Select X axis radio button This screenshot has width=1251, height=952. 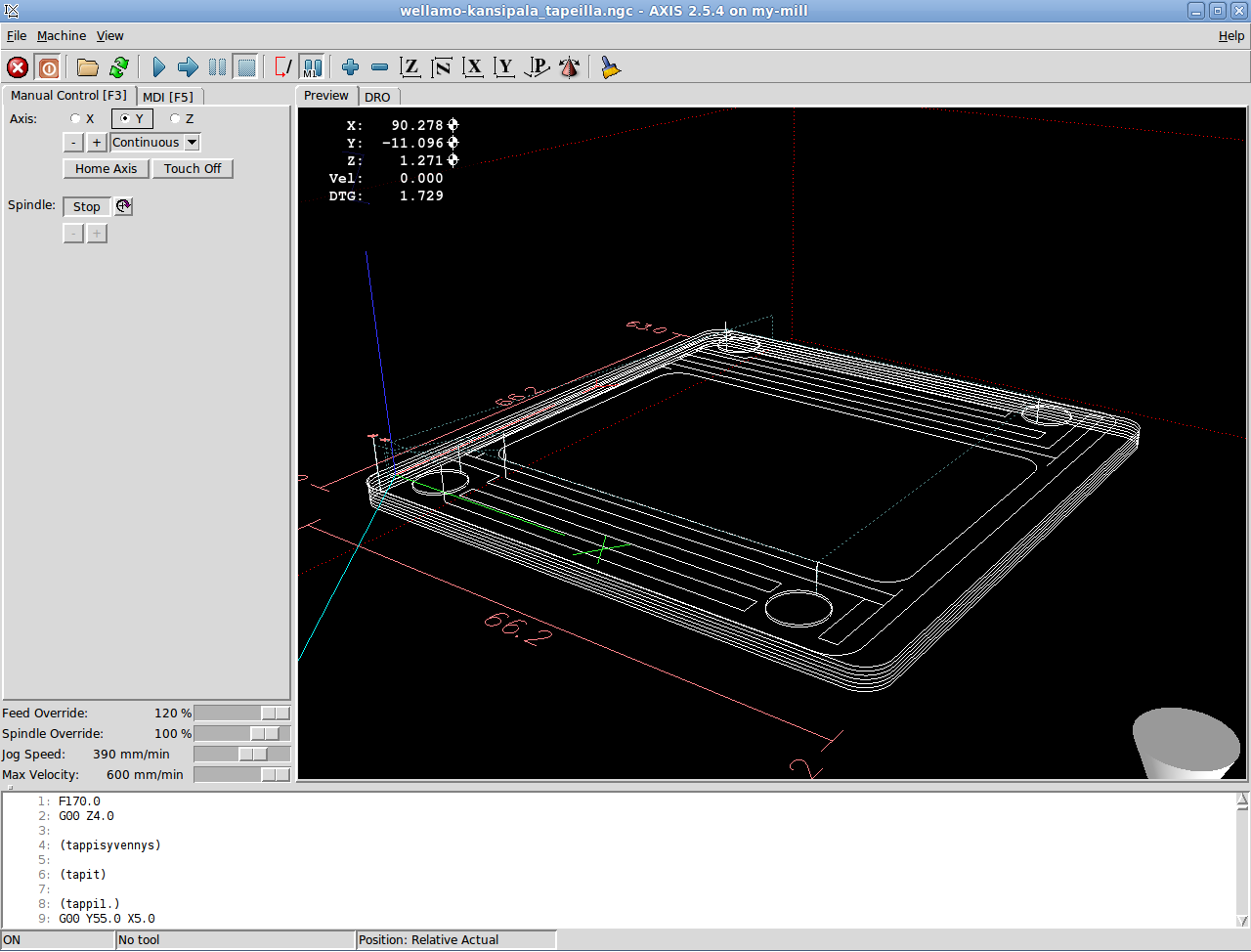(75, 119)
